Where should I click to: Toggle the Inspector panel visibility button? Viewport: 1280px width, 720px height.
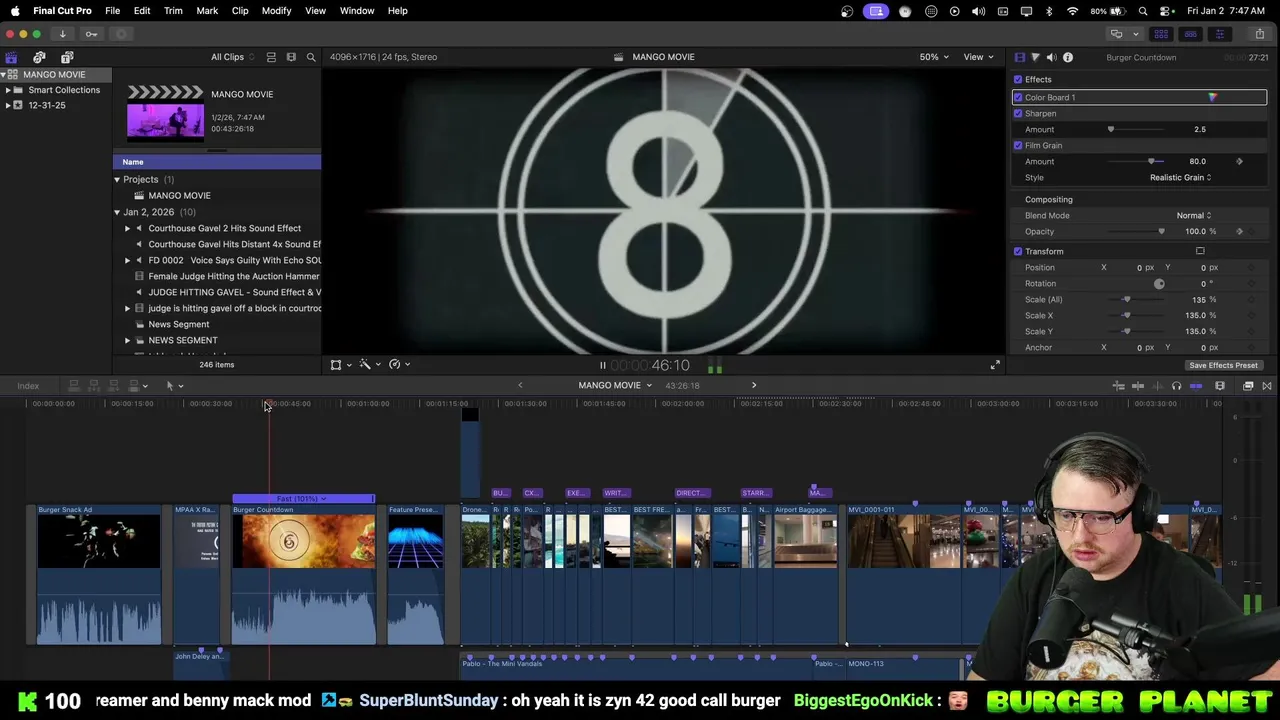(1219, 34)
